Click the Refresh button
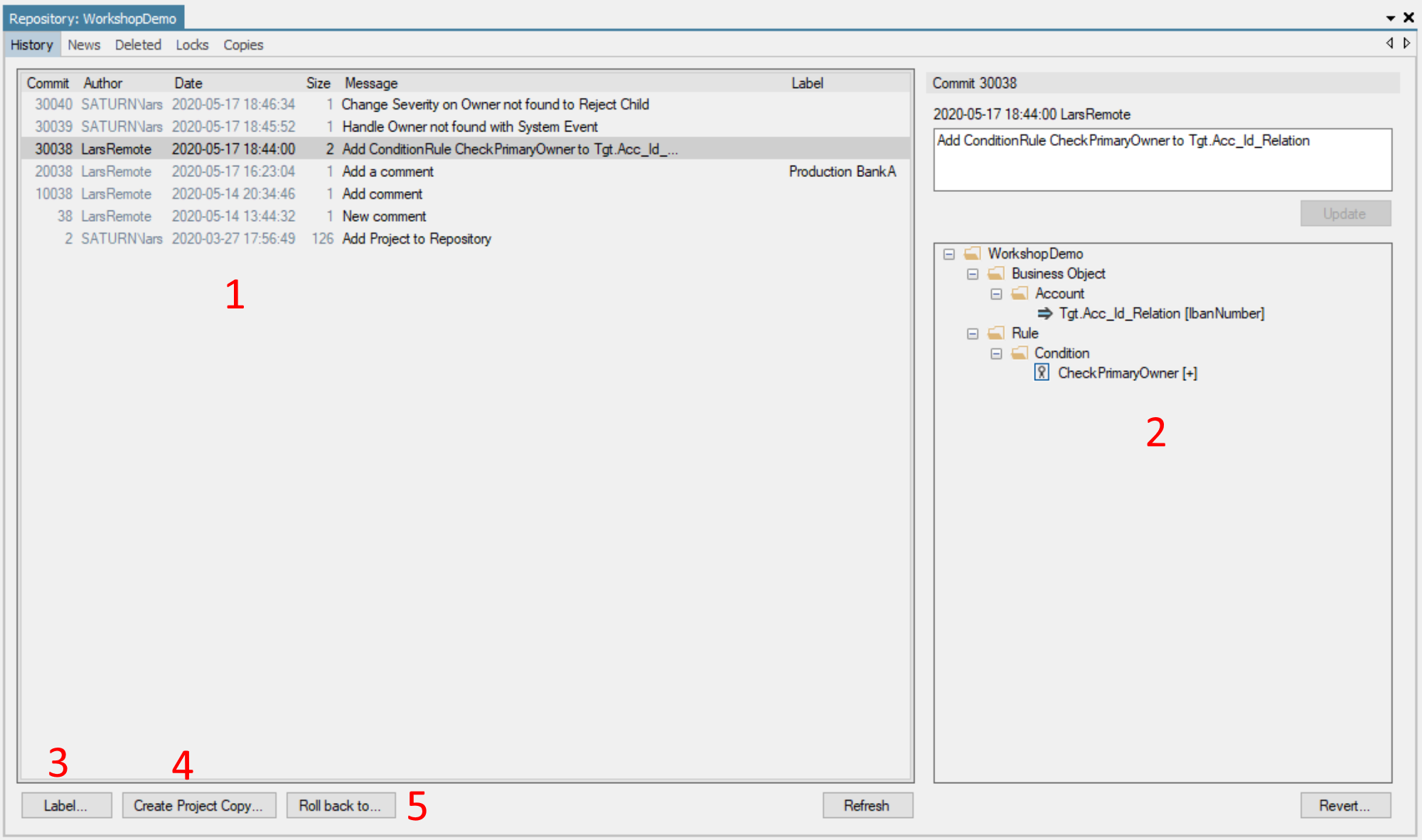 (x=867, y=805)
